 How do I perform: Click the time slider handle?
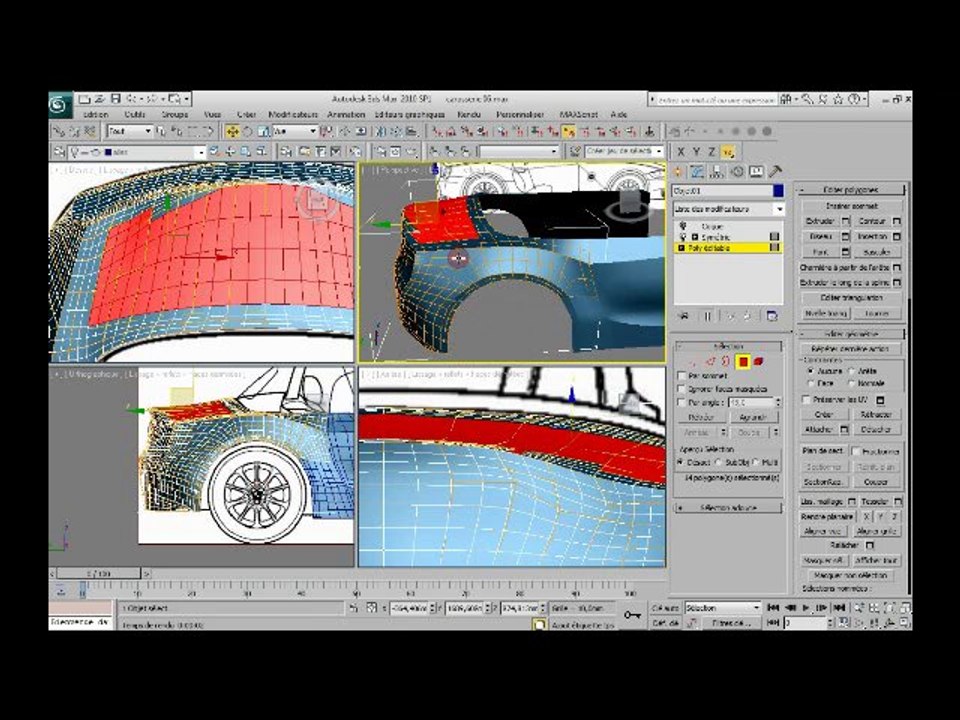[x=99, y=574]
